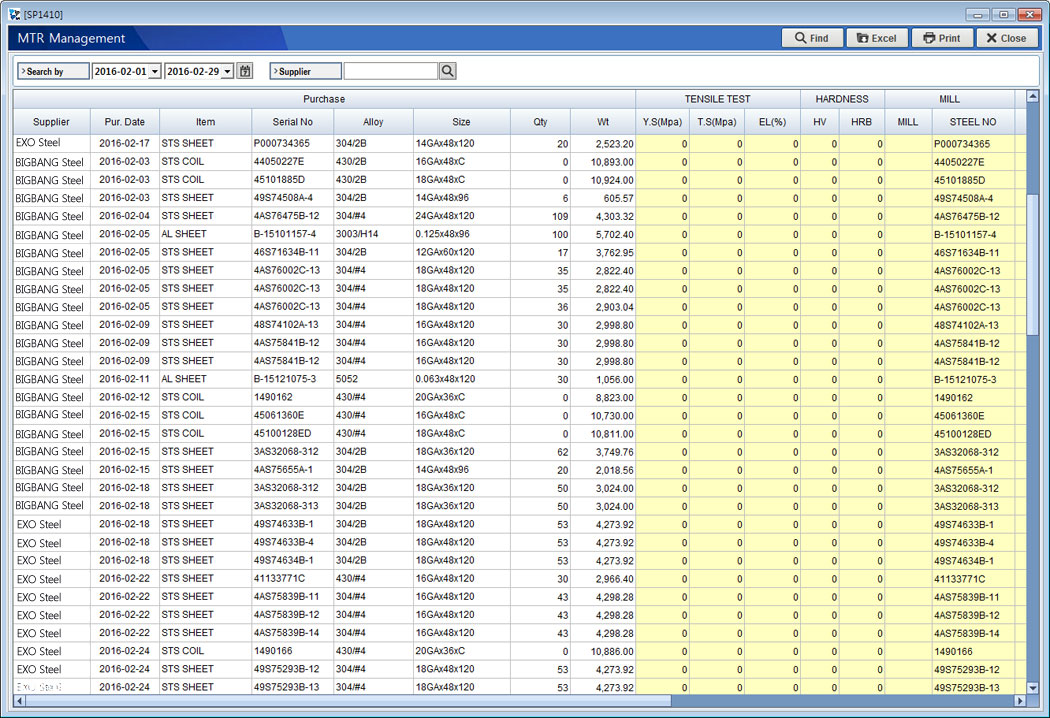Select serial number 46S71634B-11 cell
Viewport: 1050px width, 718px height.
pyautogui.click(x=293, y=252)
